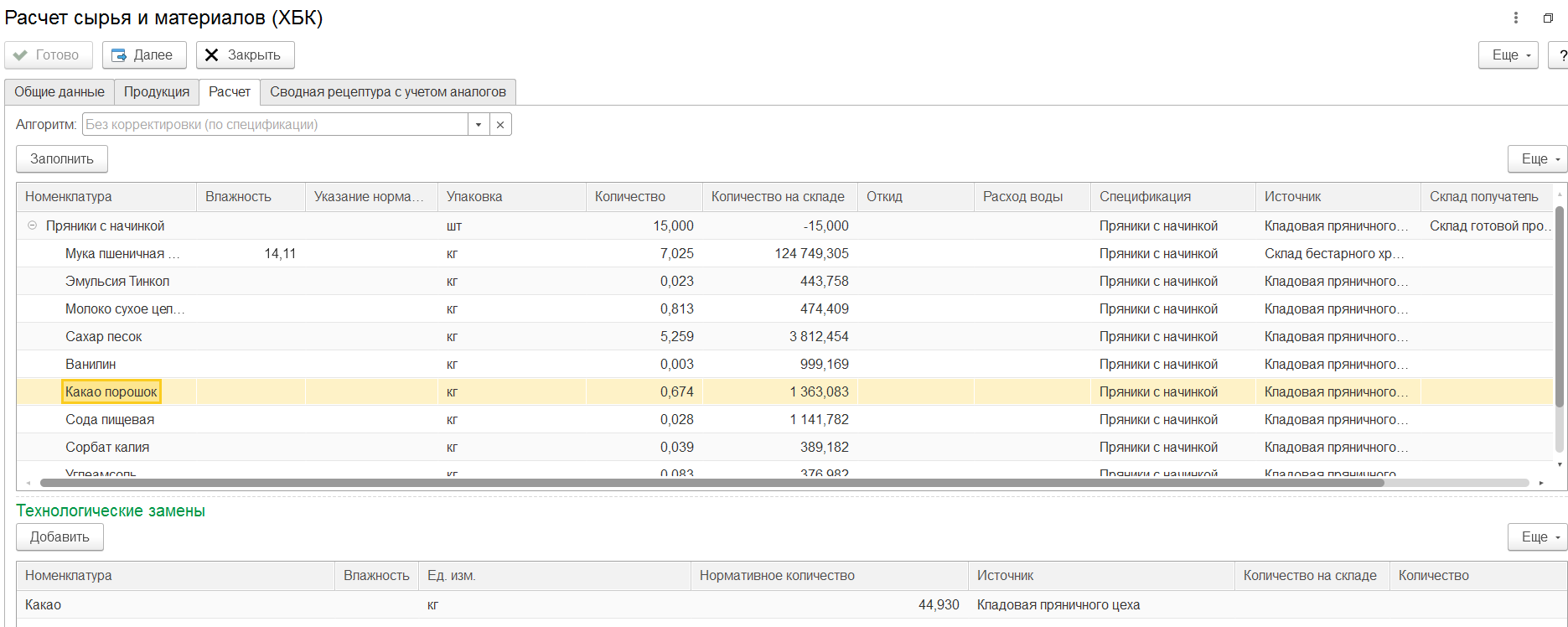Click the stock quantity 3 812,454
The image size is (1568, 627).
819,337
